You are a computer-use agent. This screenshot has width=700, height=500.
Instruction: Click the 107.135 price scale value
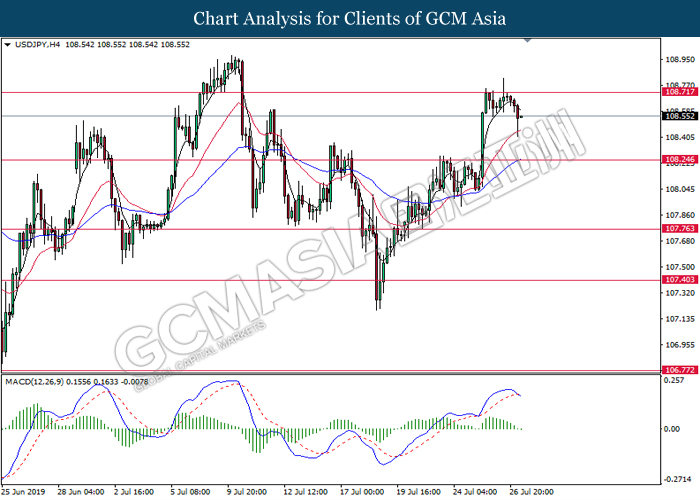(680, 319)
